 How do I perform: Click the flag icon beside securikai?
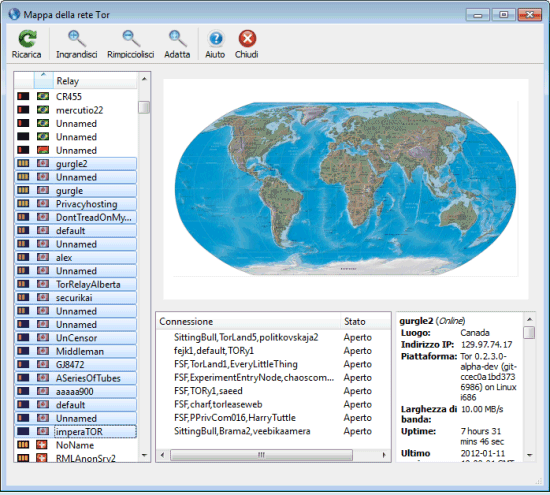point(43,297)
